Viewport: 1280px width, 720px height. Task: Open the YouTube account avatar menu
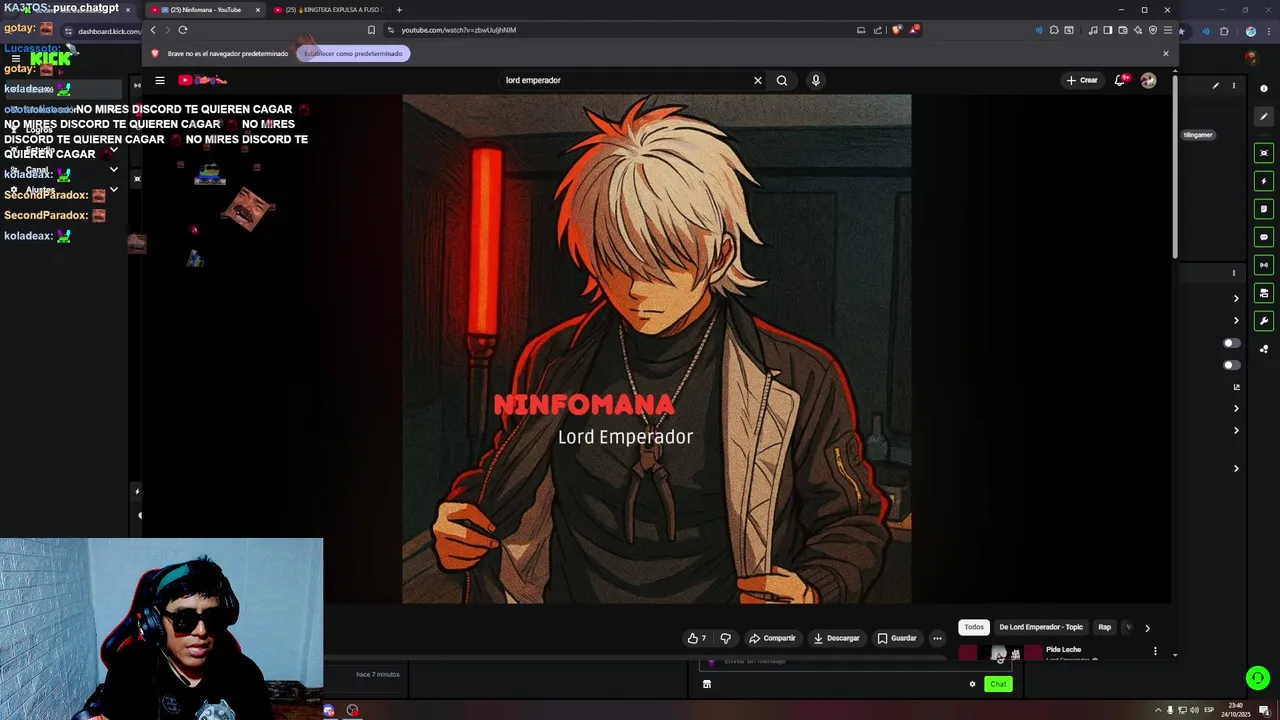click(x=1148, y=80)
